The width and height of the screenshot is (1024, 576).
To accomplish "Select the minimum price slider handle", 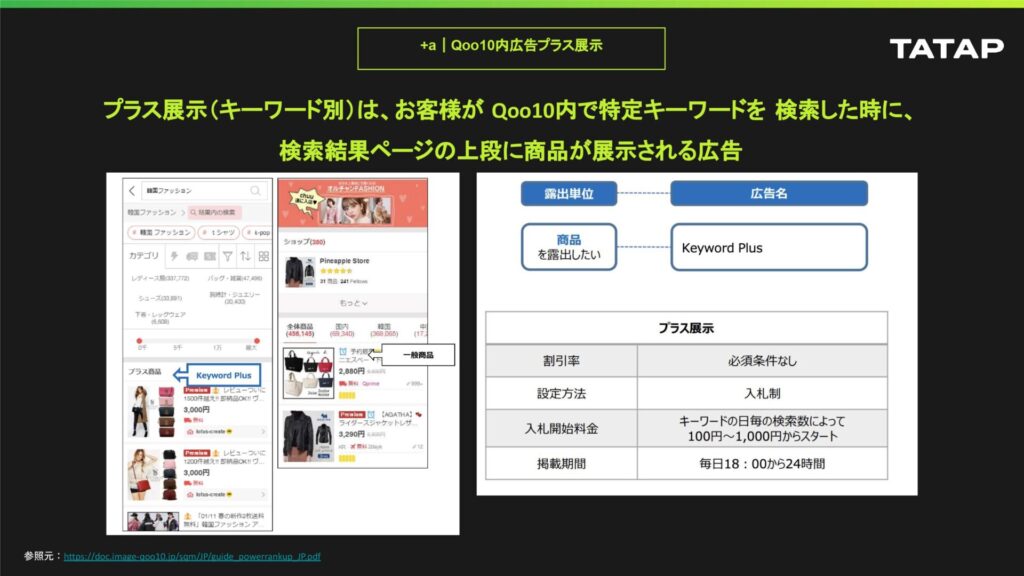I will point(139,341).
